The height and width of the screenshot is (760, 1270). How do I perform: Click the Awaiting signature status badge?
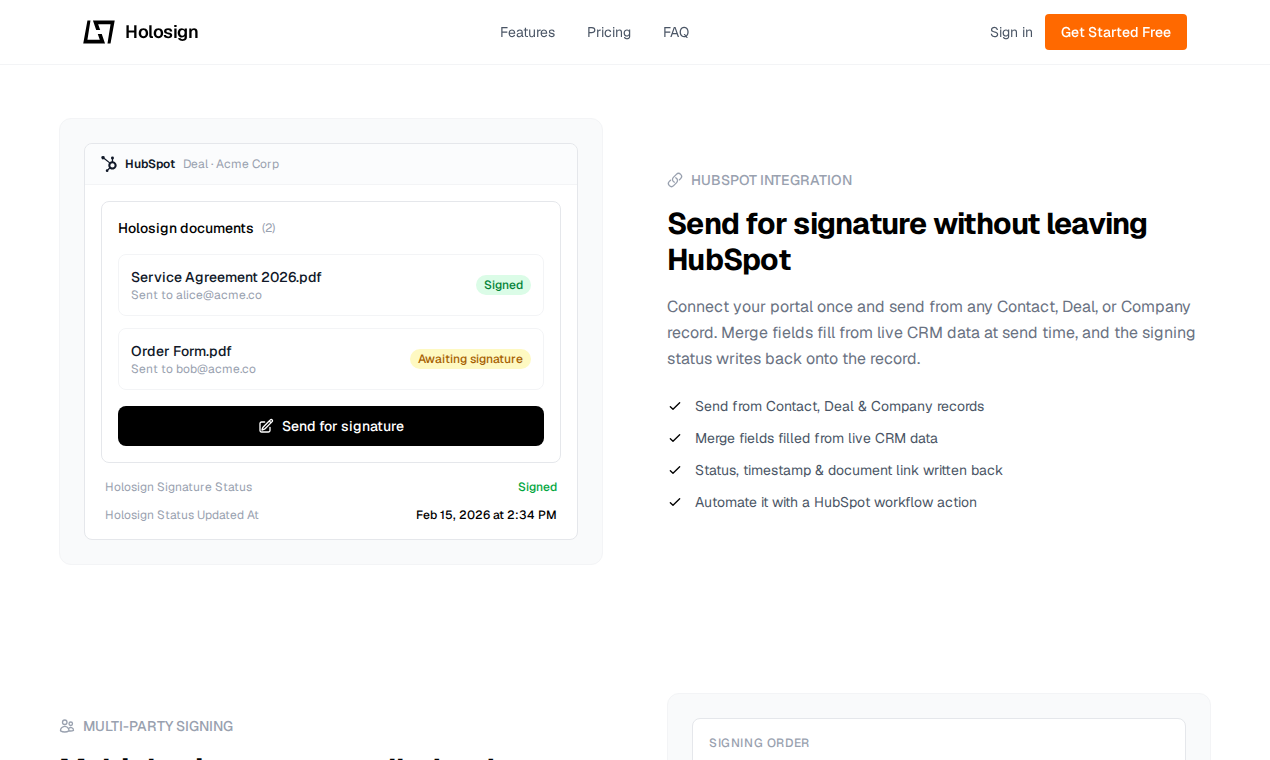click(x=470, y=359)
